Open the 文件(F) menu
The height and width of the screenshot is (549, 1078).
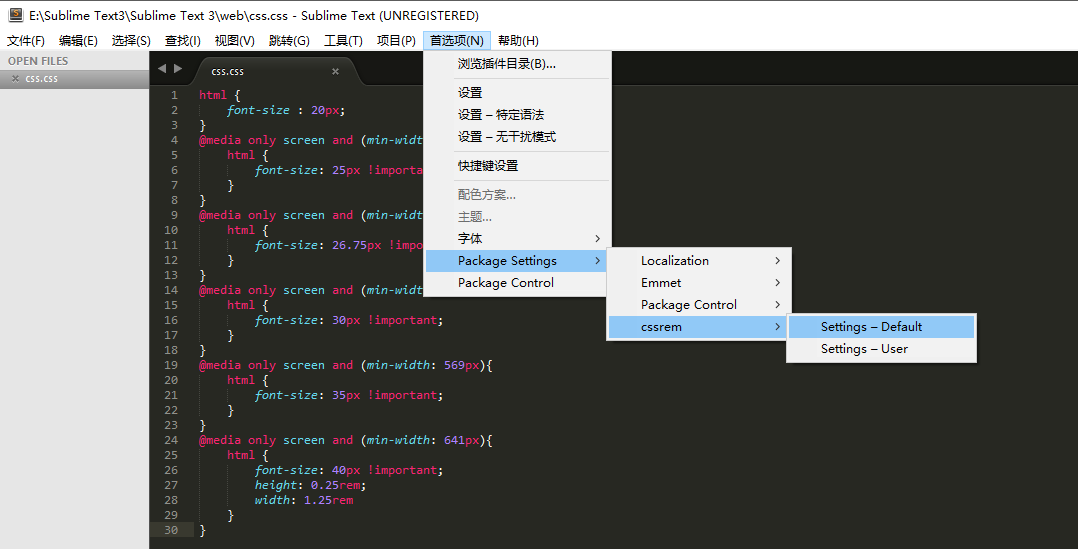coord(26,41)
